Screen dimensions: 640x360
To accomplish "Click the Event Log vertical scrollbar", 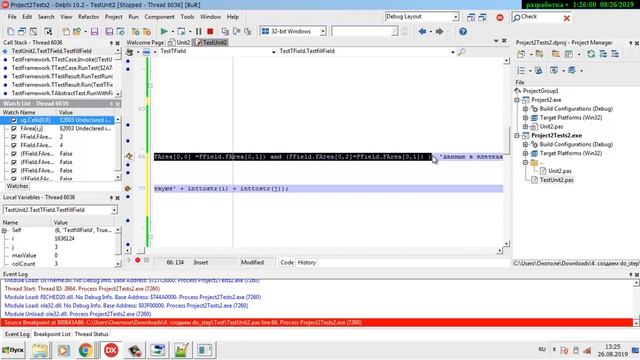I will pos(636,302).
